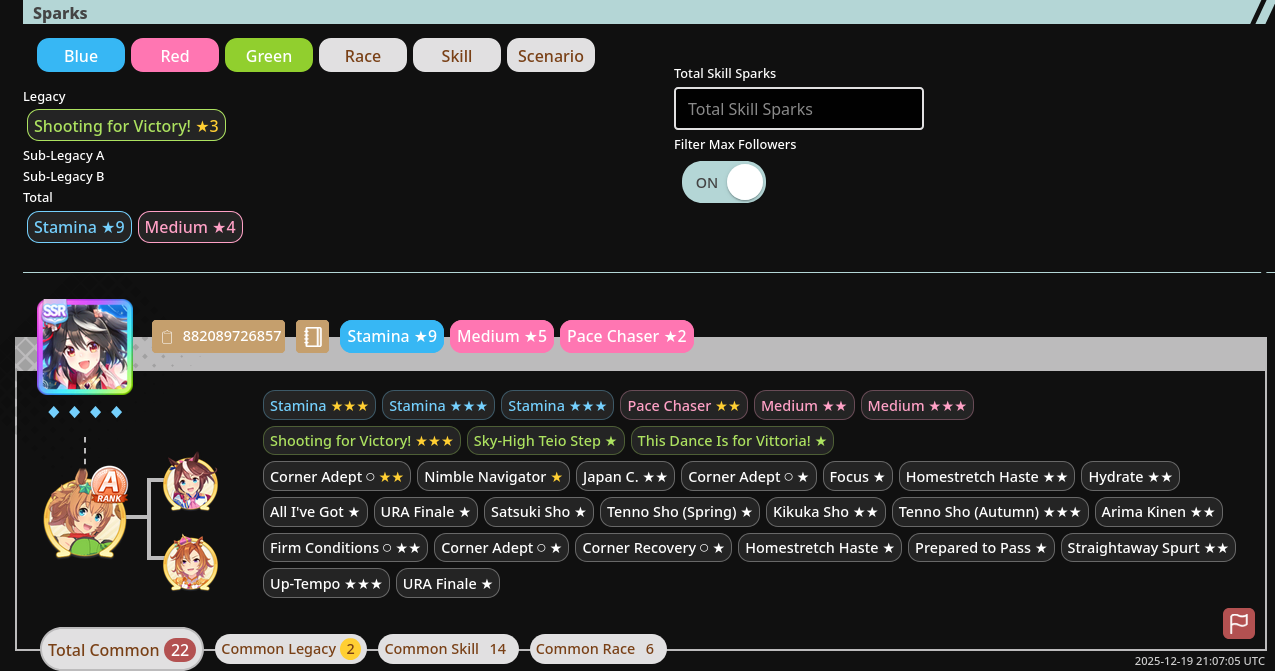Click the Prepared to Pass ★ chip

coord(981,548)
